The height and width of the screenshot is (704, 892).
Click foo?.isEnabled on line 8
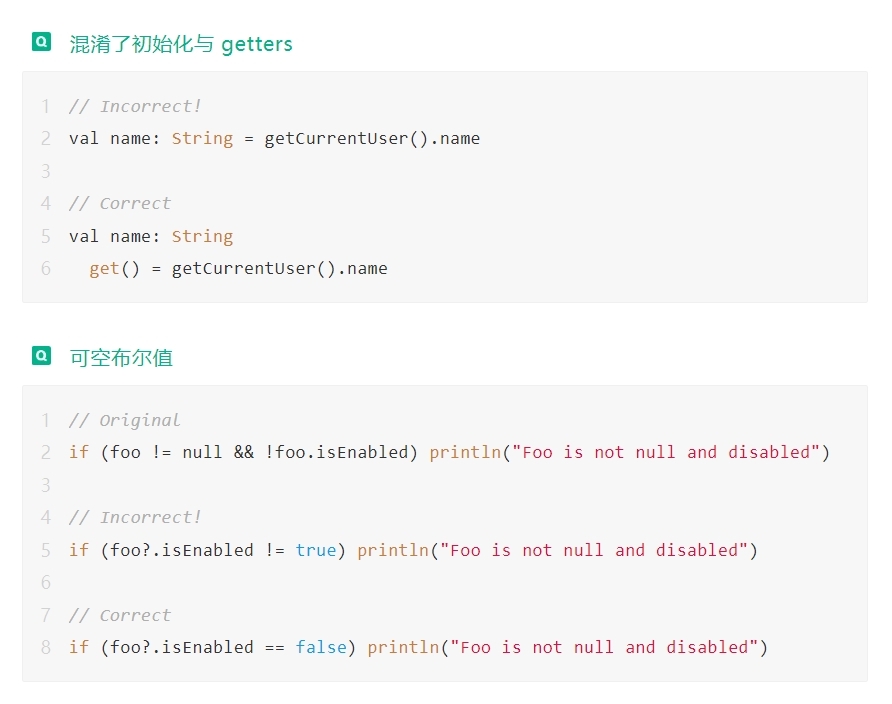182,647
